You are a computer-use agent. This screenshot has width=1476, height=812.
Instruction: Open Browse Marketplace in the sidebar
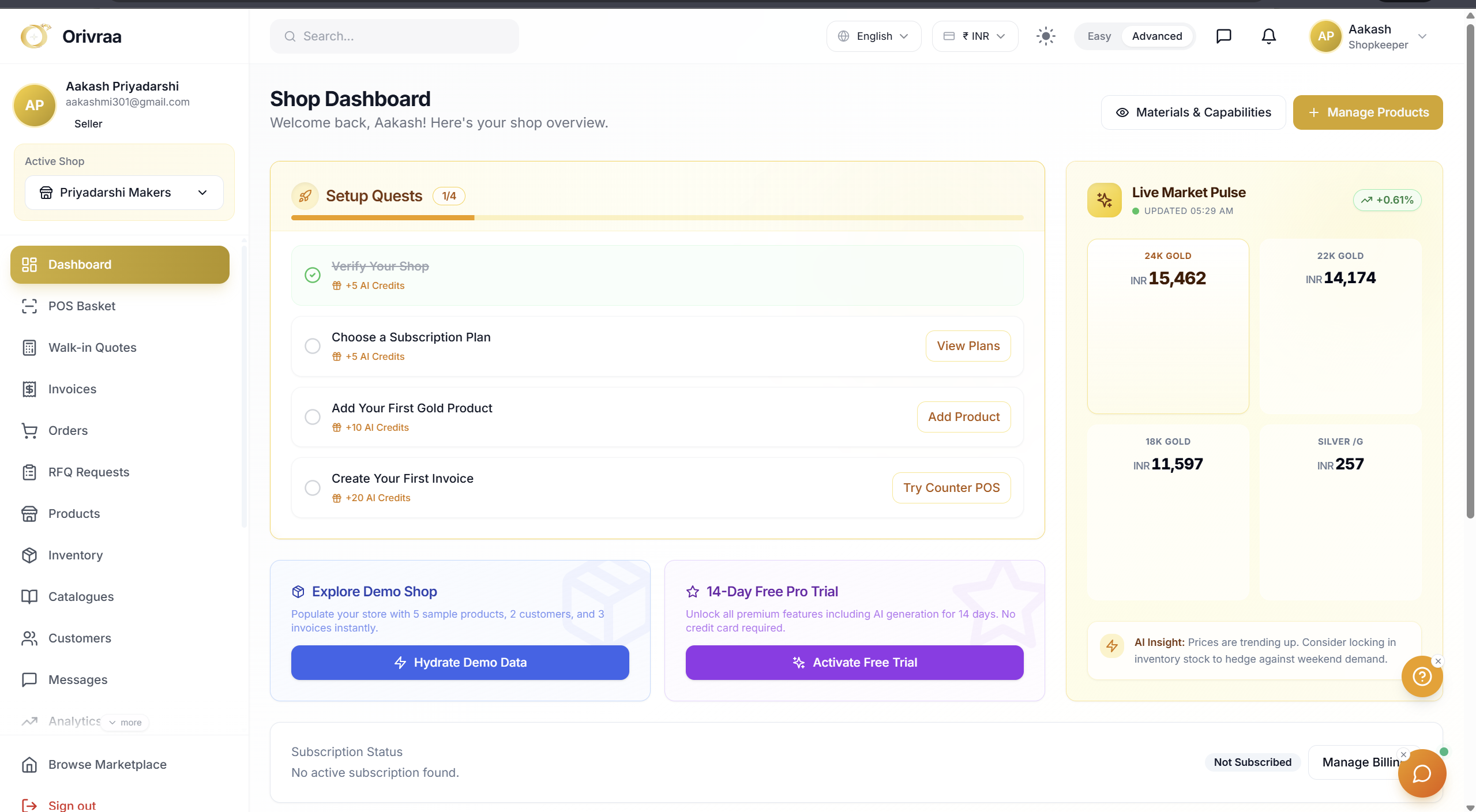120,765
